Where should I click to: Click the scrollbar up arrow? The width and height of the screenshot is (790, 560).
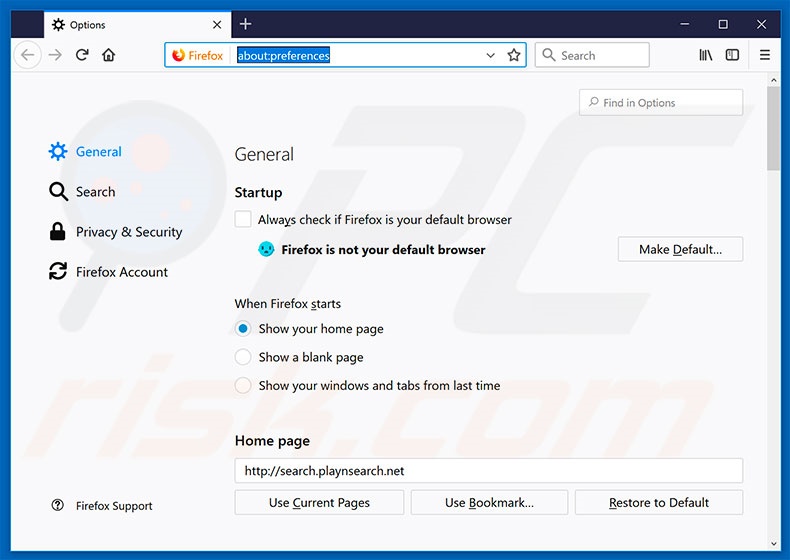click(773, 80)
